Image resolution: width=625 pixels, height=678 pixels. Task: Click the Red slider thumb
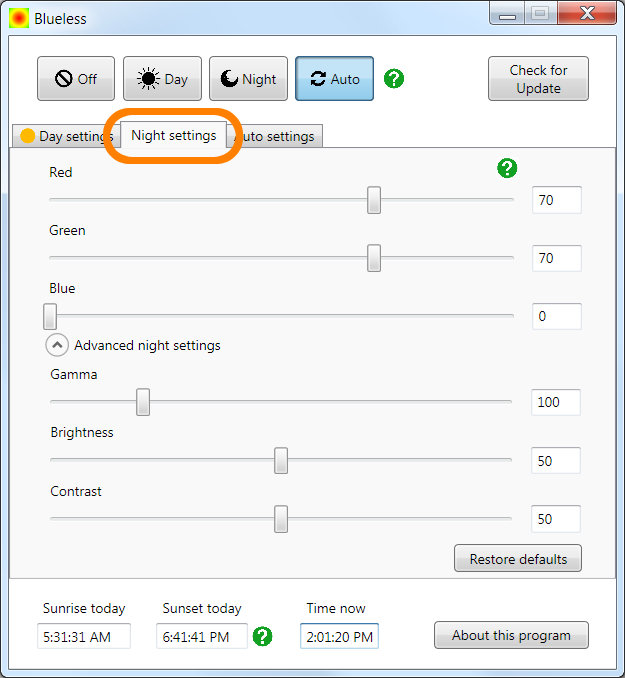374,200
